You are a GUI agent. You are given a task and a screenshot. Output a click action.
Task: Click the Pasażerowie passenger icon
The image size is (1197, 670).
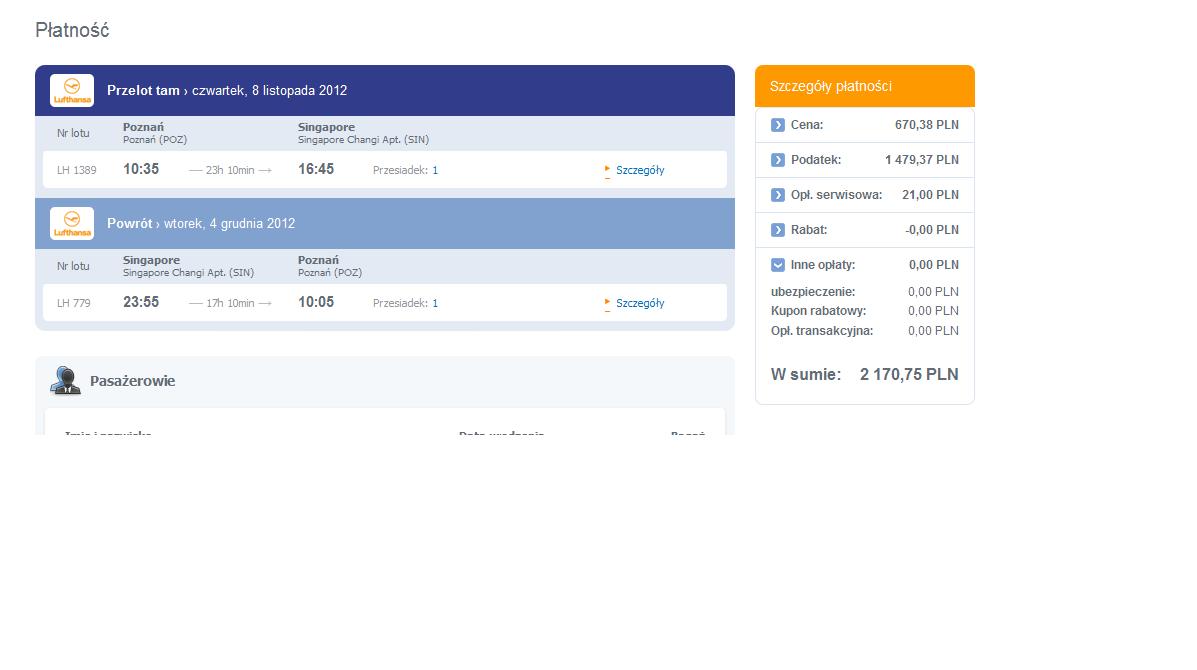66,380
